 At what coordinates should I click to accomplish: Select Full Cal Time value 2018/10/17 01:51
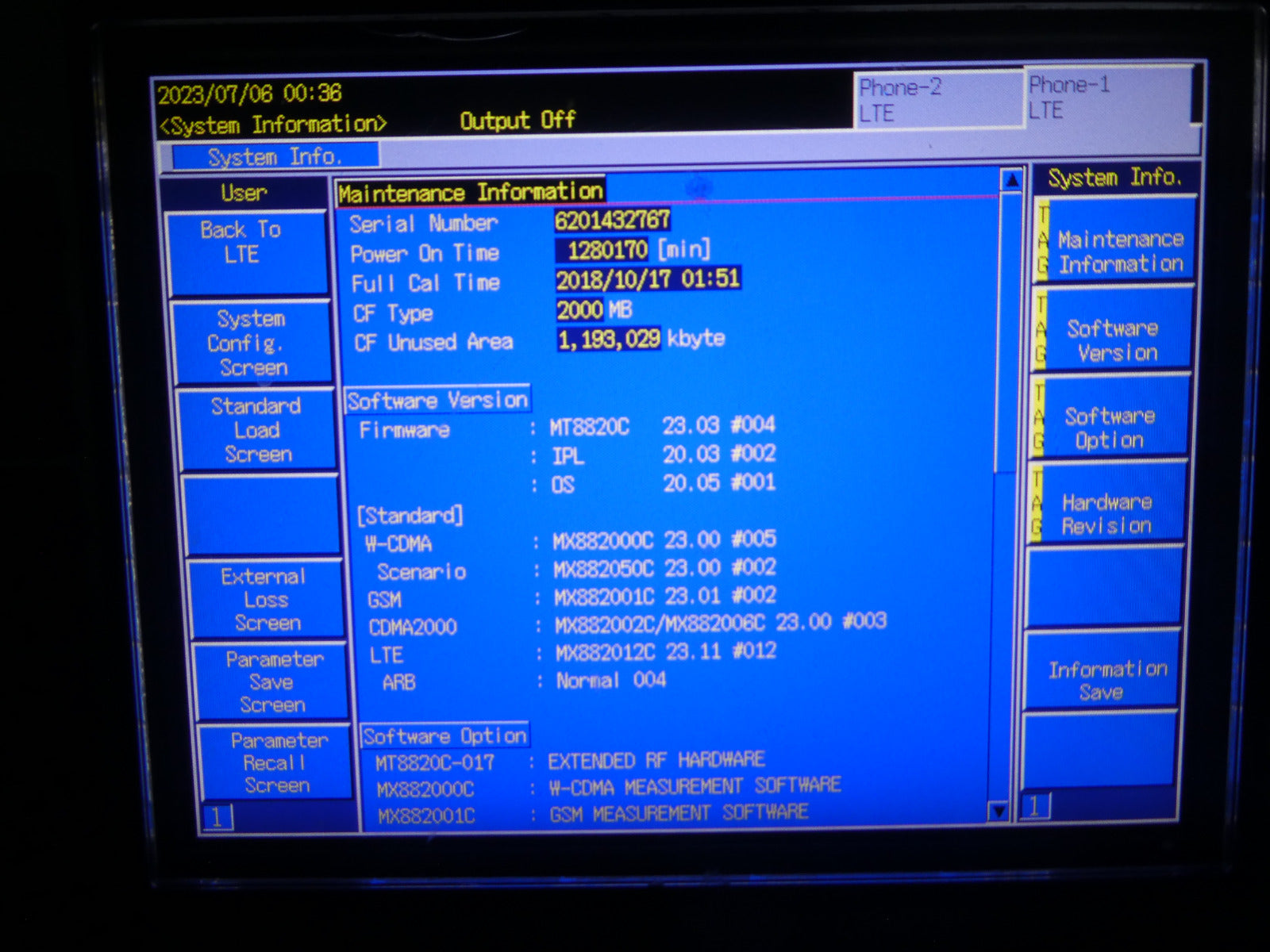648,279
